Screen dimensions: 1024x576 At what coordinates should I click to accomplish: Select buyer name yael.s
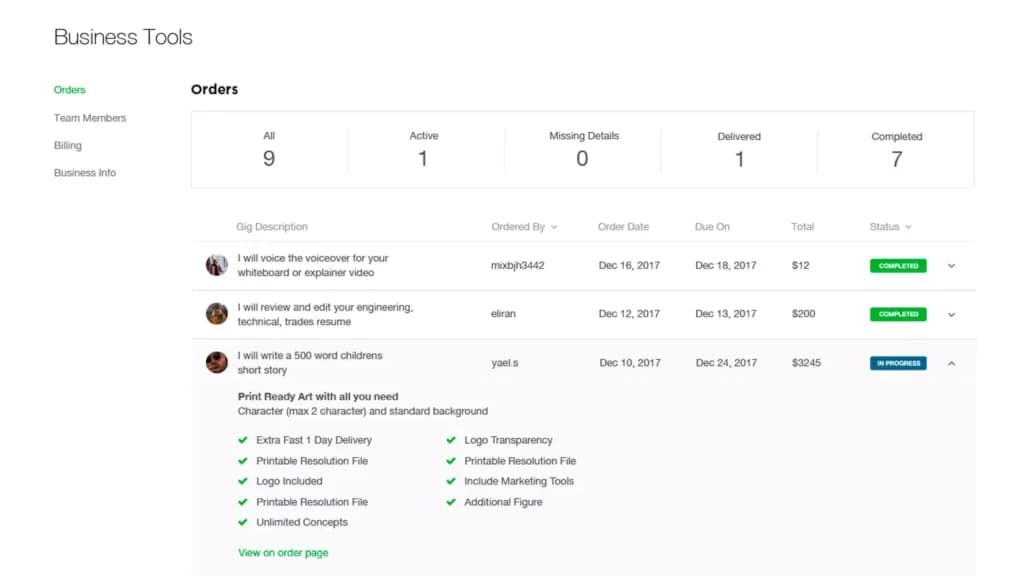[505, 363]
